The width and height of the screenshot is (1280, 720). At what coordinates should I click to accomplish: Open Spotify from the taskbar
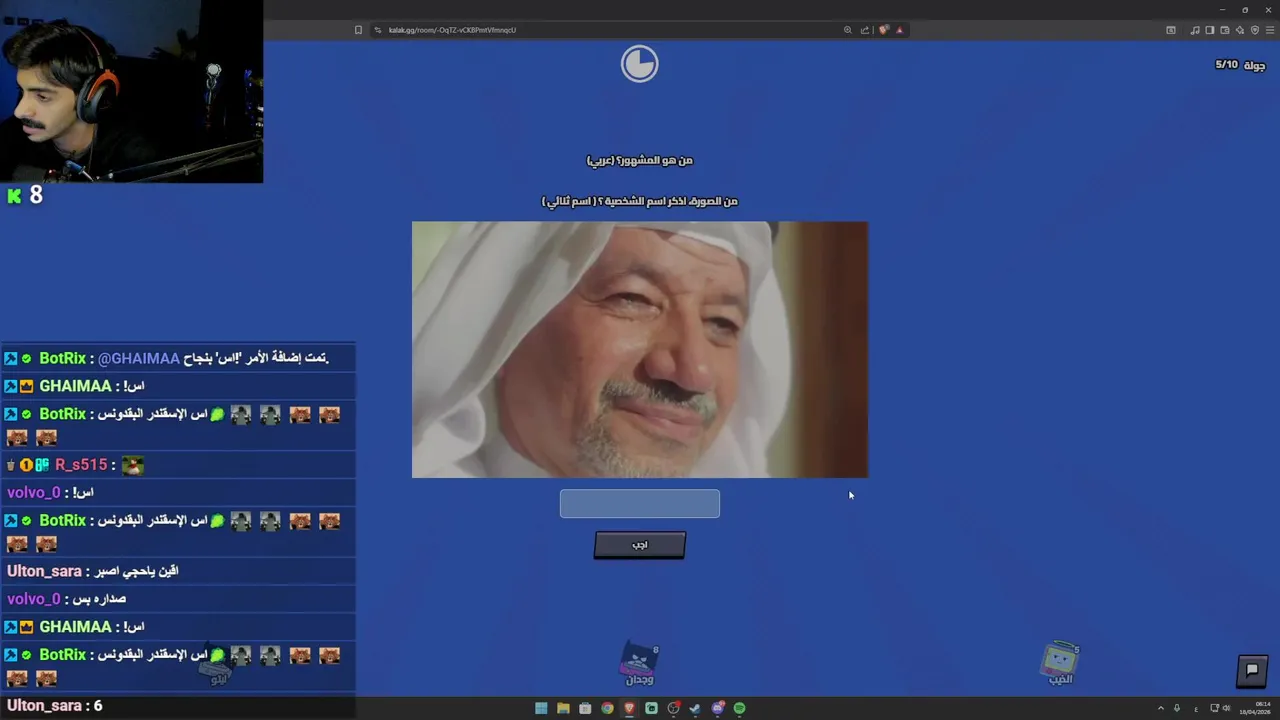click(x=739, y=708)
